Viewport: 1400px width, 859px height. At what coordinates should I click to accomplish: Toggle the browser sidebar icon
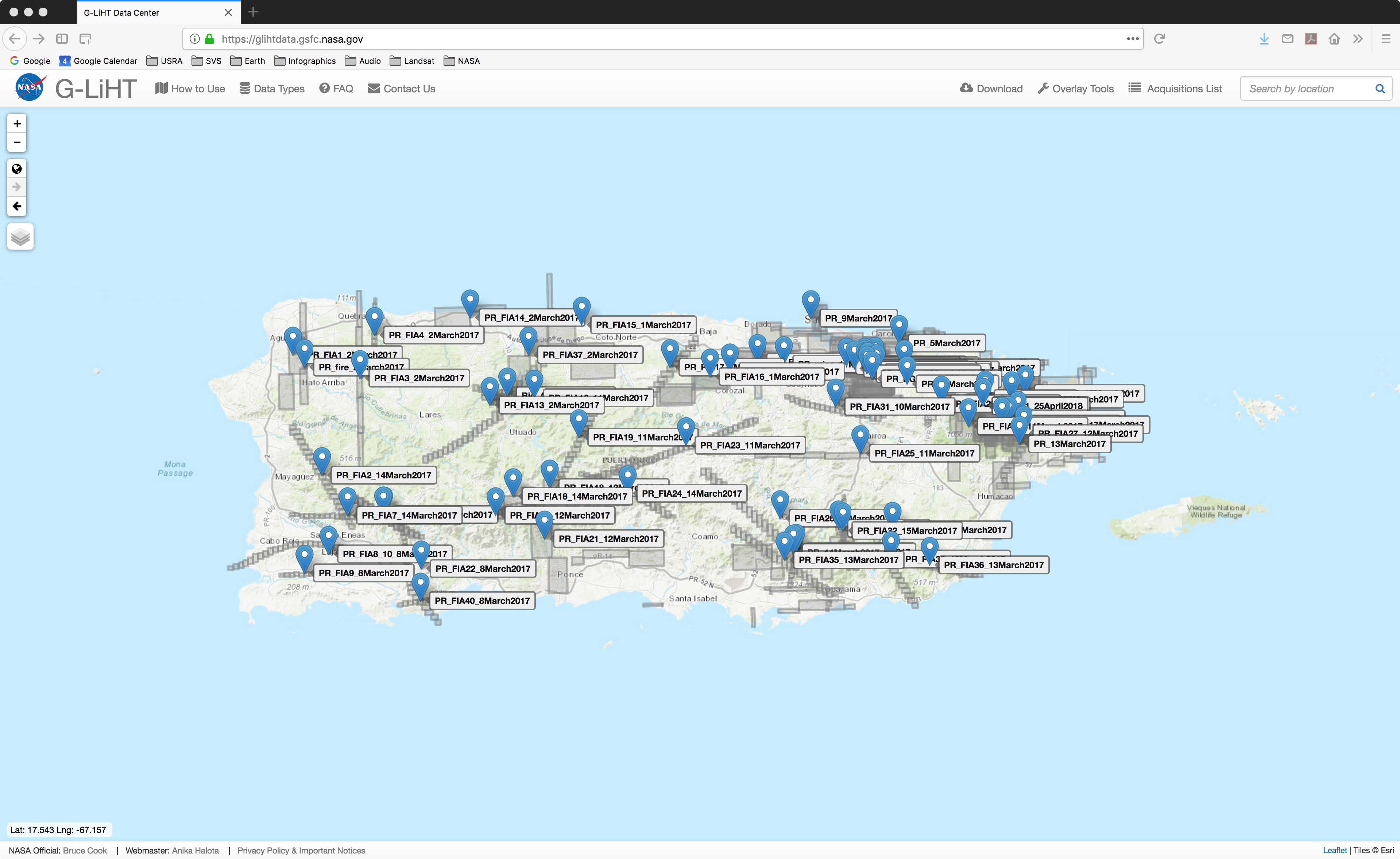(62, 39)
